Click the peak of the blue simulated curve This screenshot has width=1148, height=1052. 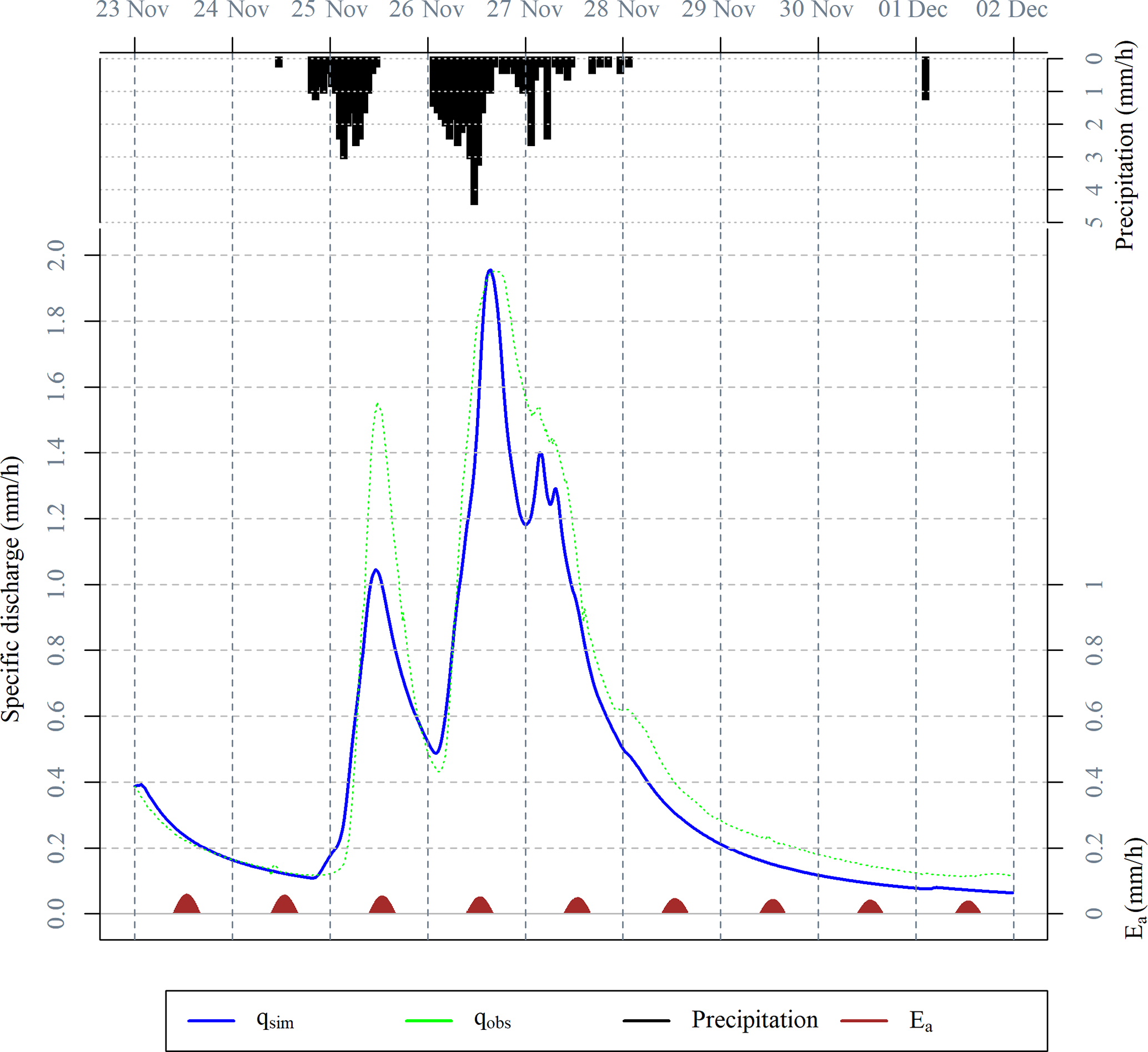point(490,270)
